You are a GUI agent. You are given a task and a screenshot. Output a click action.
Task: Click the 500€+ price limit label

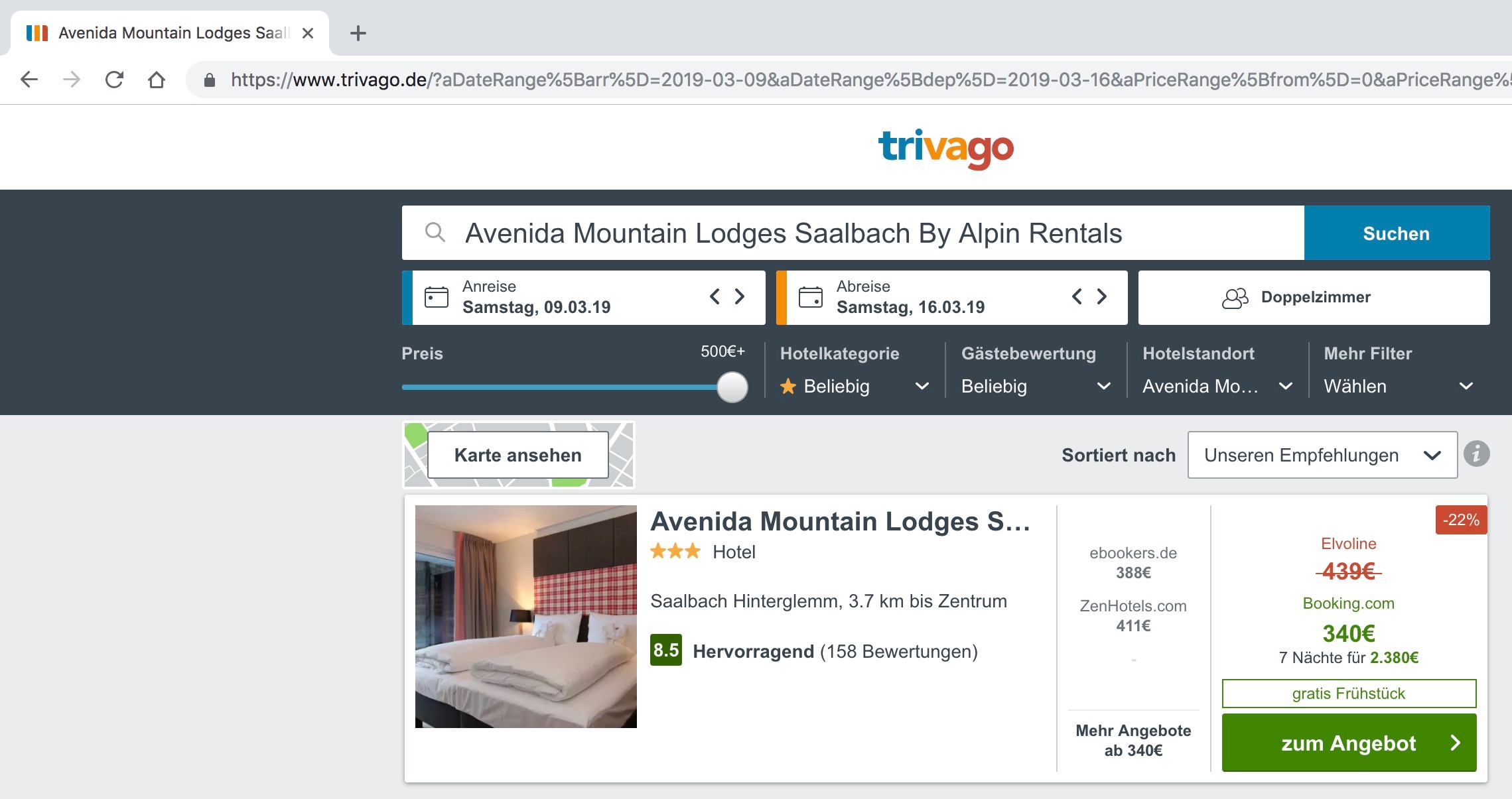722,351
